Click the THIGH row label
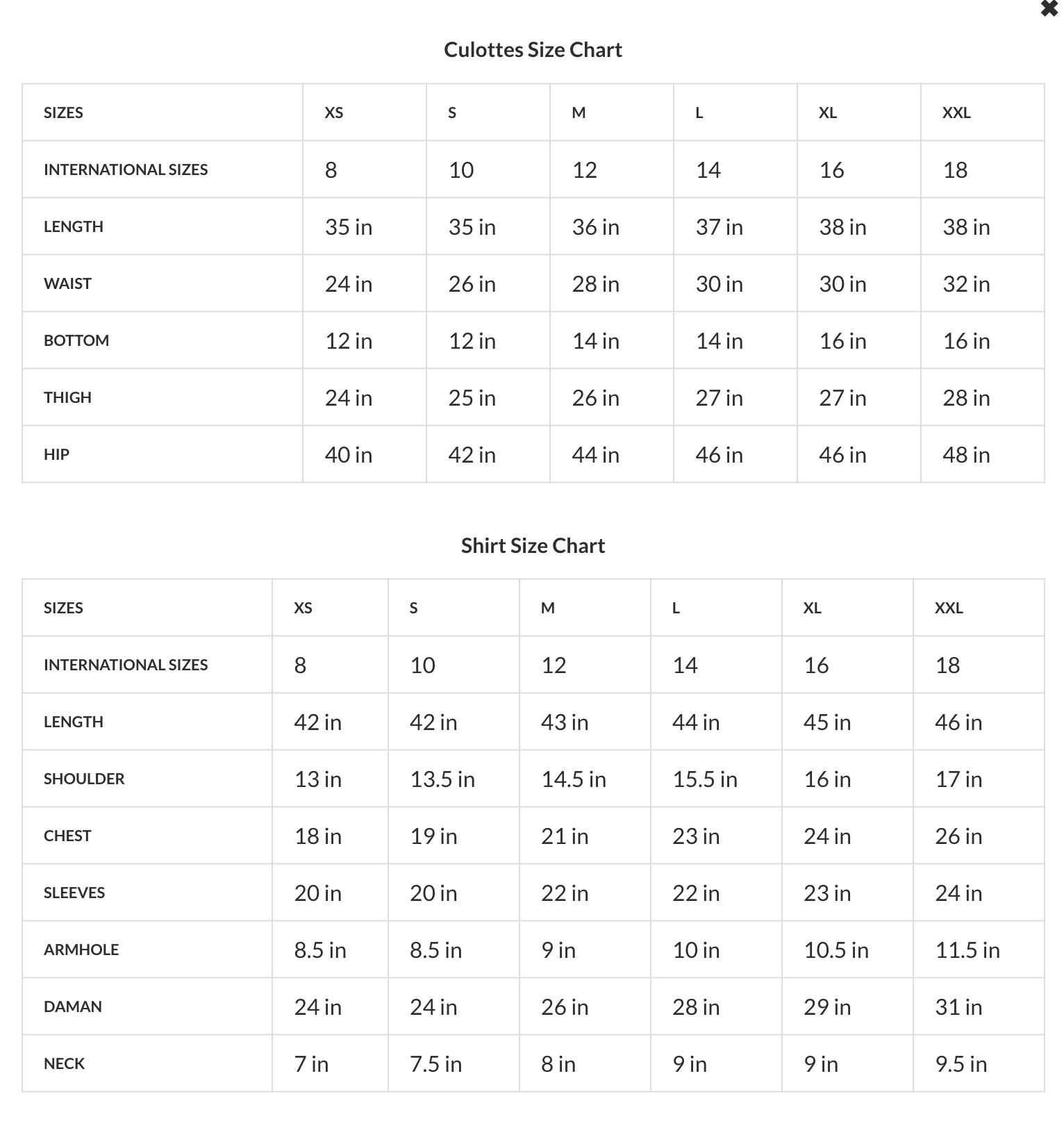This screenshot has height=1135, width=1064. [x=67, y=398]
